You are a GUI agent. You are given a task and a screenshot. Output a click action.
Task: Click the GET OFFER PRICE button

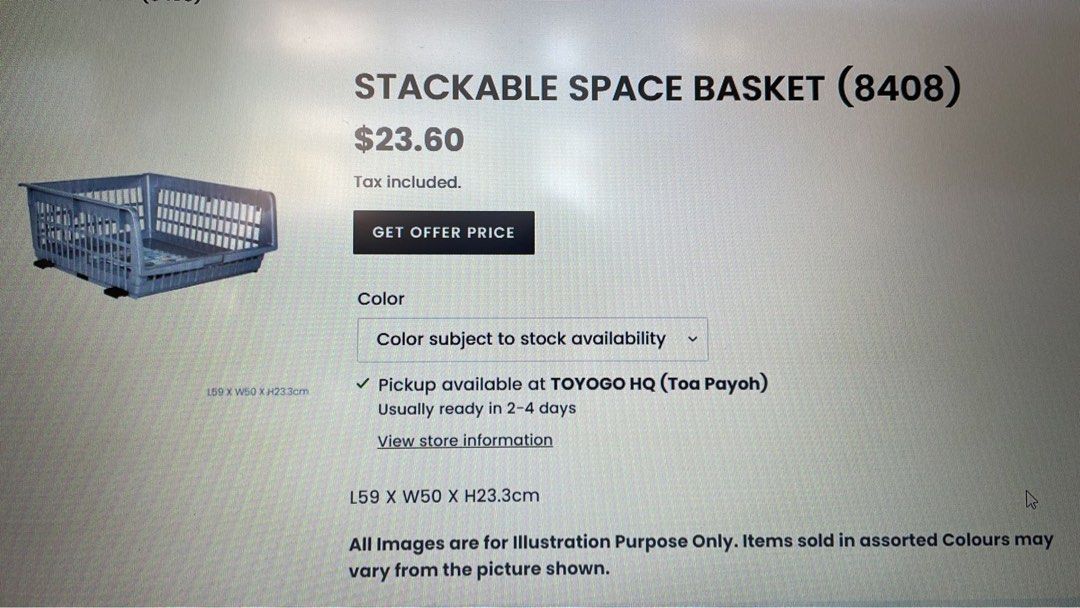tap(443, 232)
